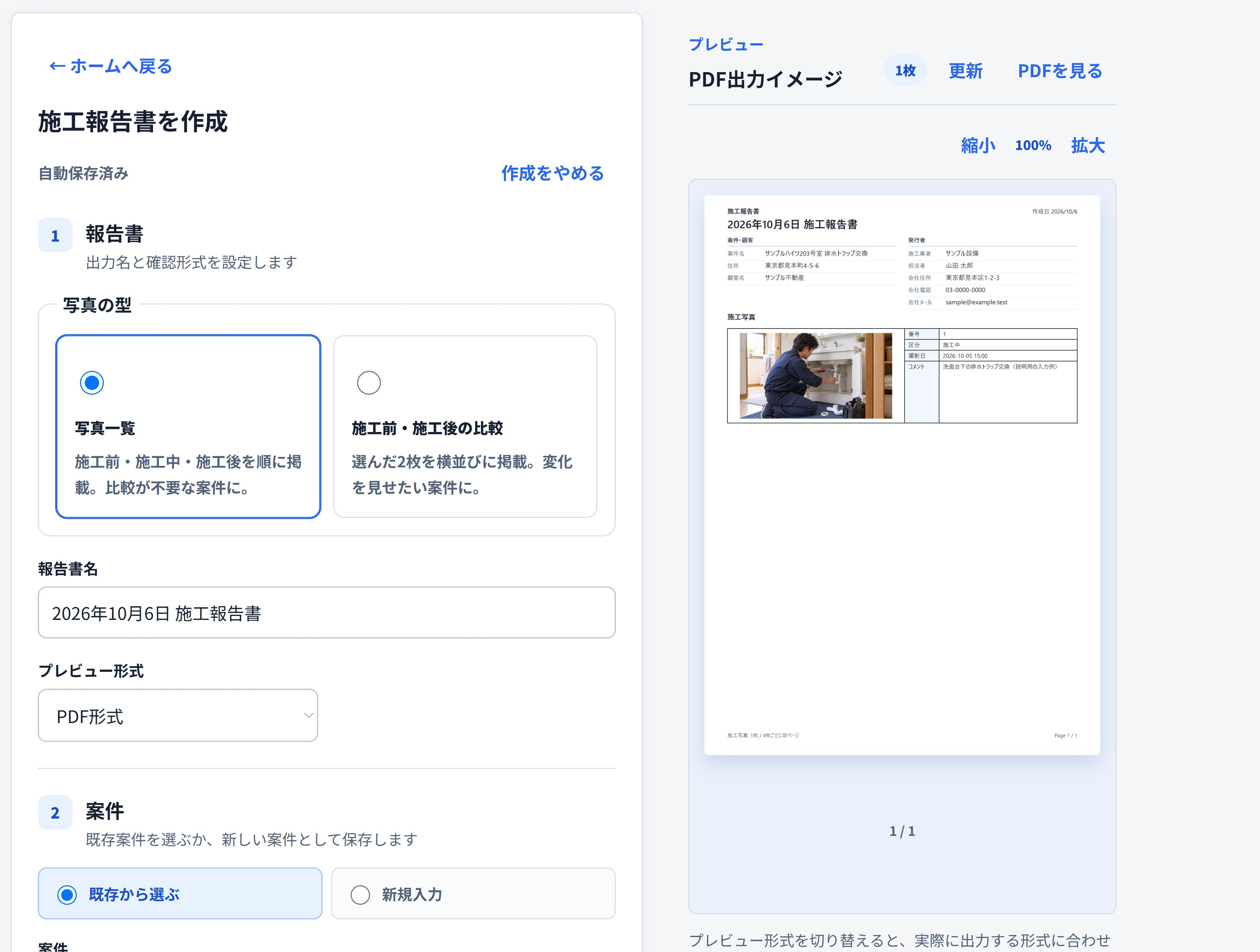
Task: Click the chevron arrow in the PDF形式 select
Action: coord(308,715)
